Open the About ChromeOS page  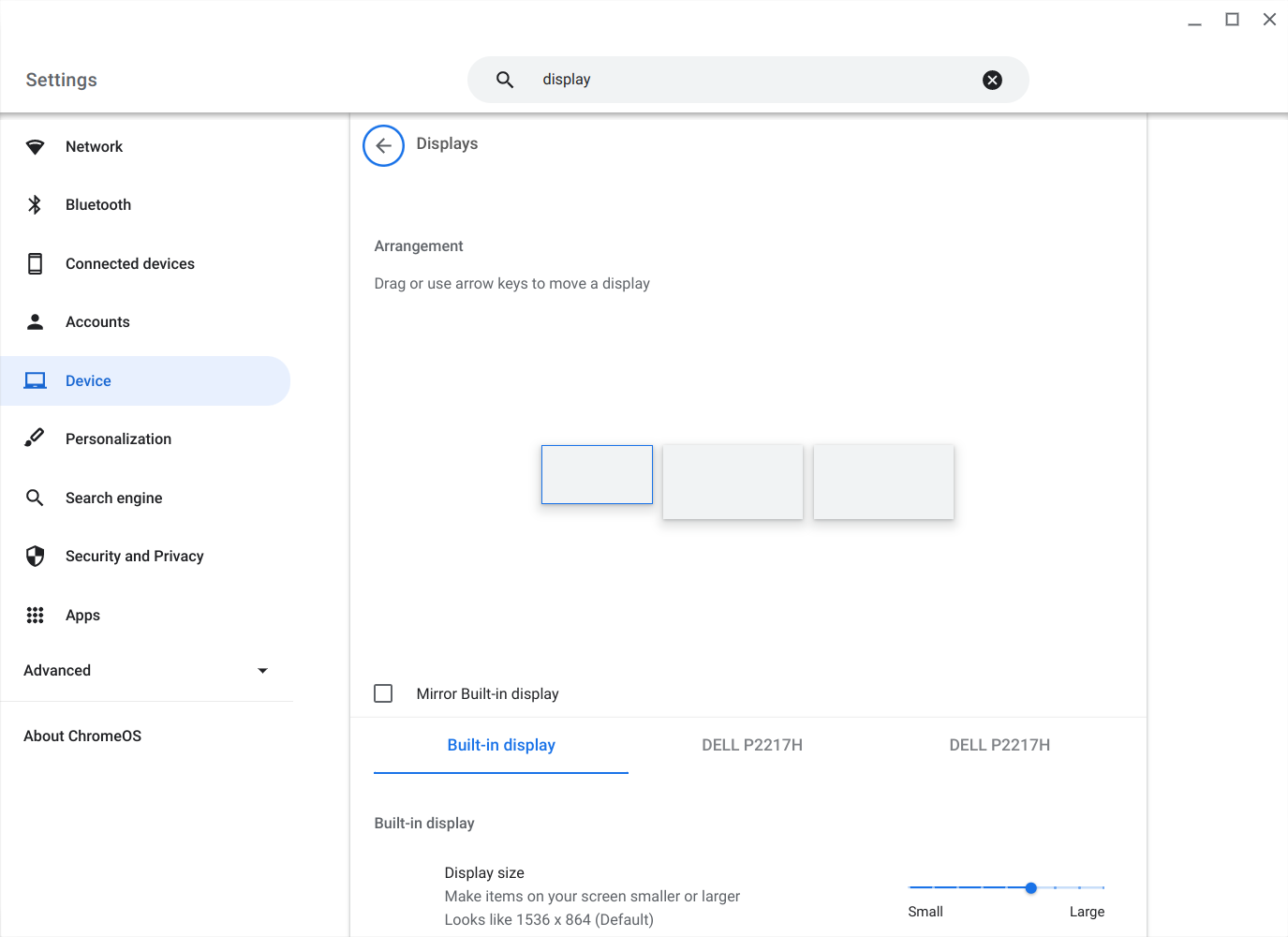tap(82, 736)
